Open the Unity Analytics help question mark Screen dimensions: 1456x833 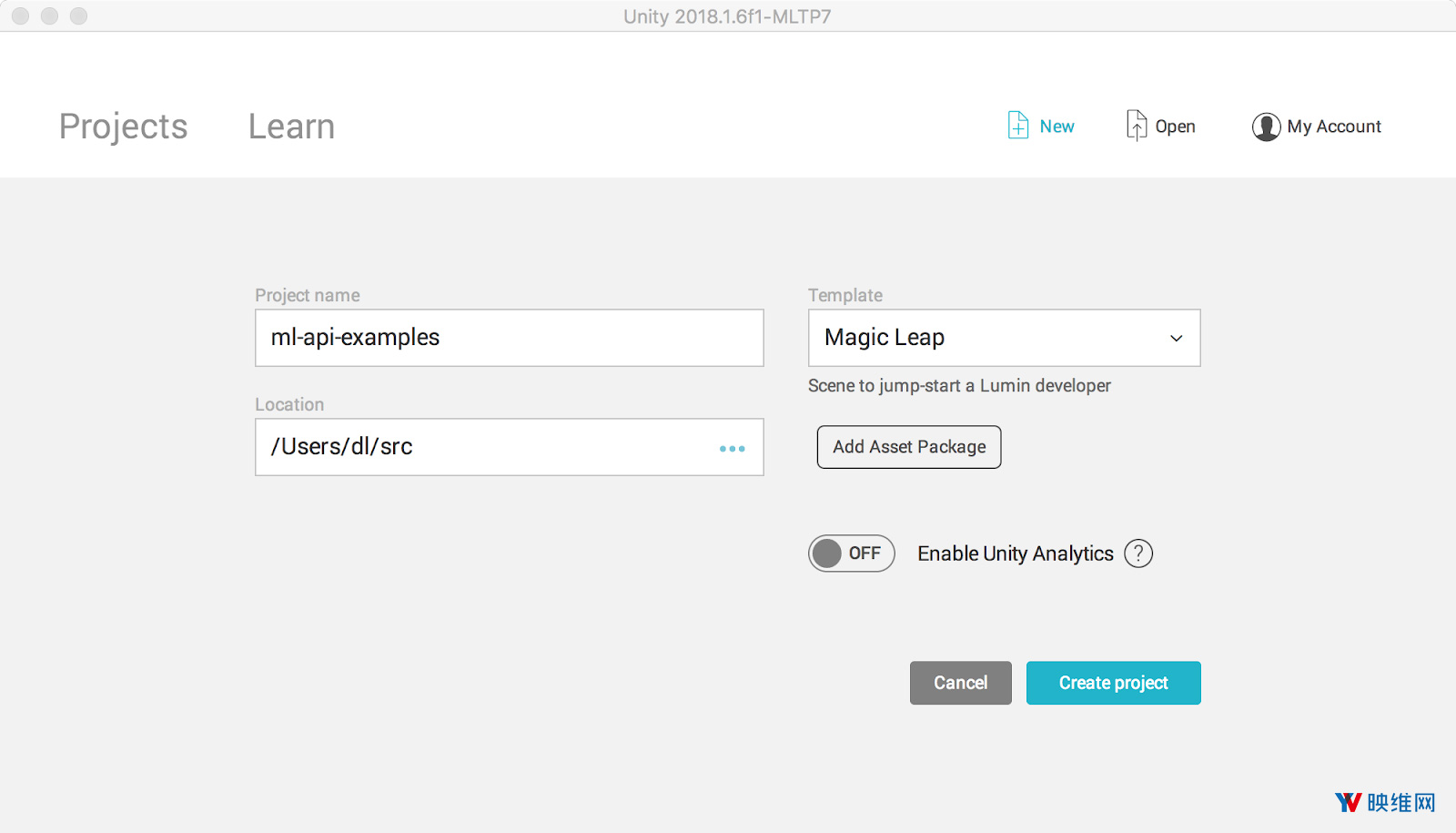point(1138,554)
